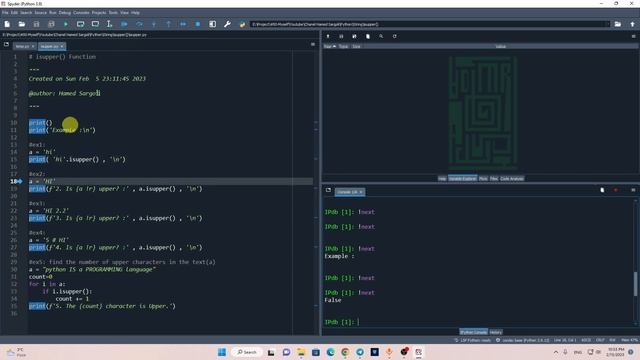This screenshot has width=640, height=360.
Task: Continue execution until next breakpoint
Action: pyautogui.click(x=183, y=24)
